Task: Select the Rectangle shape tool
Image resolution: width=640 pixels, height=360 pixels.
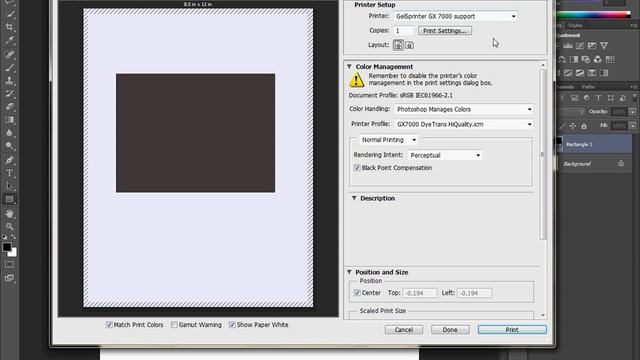Action: [9, 200]
